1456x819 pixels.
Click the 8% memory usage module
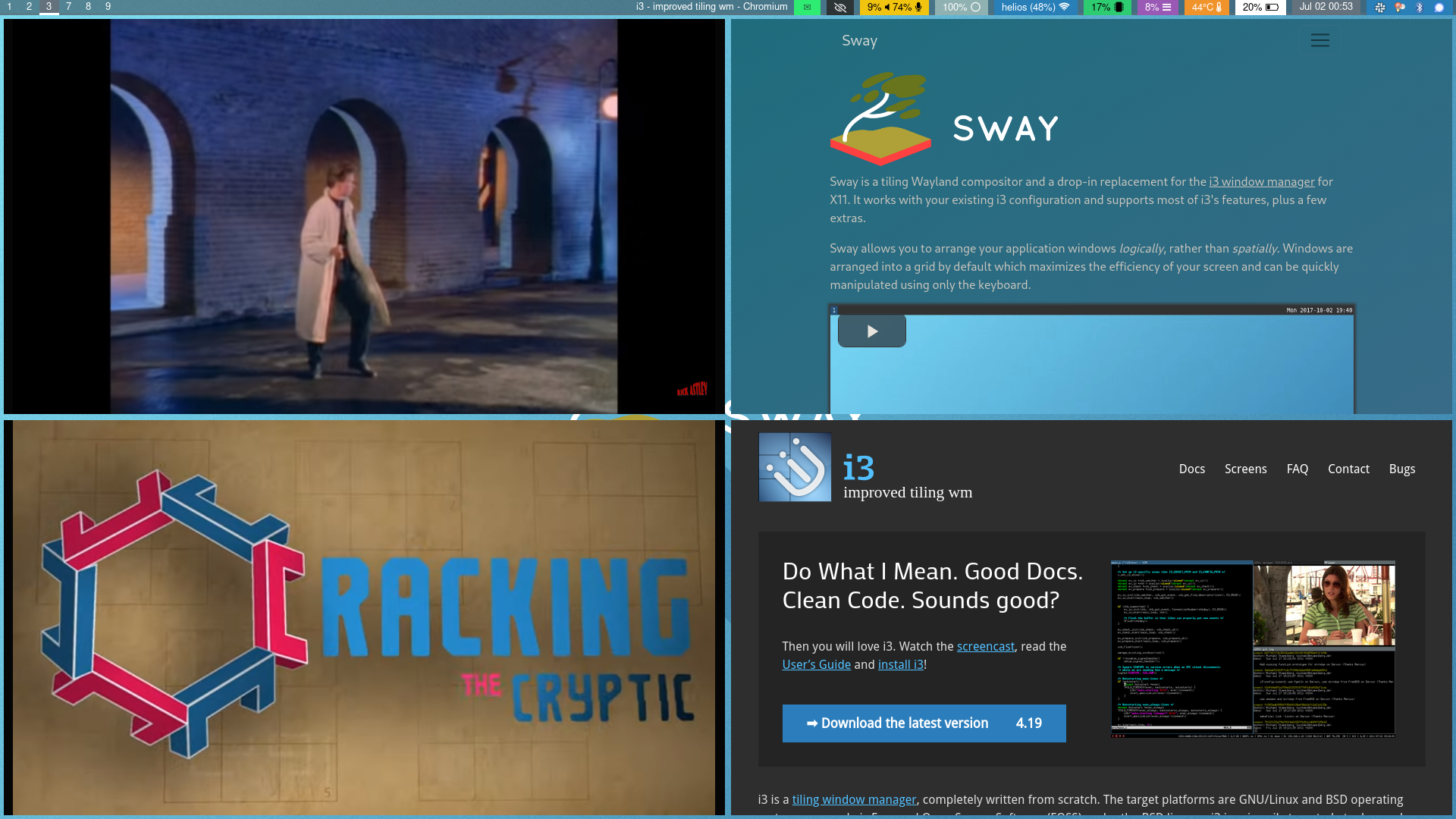pyautogui.click(x=1157, y=7)
